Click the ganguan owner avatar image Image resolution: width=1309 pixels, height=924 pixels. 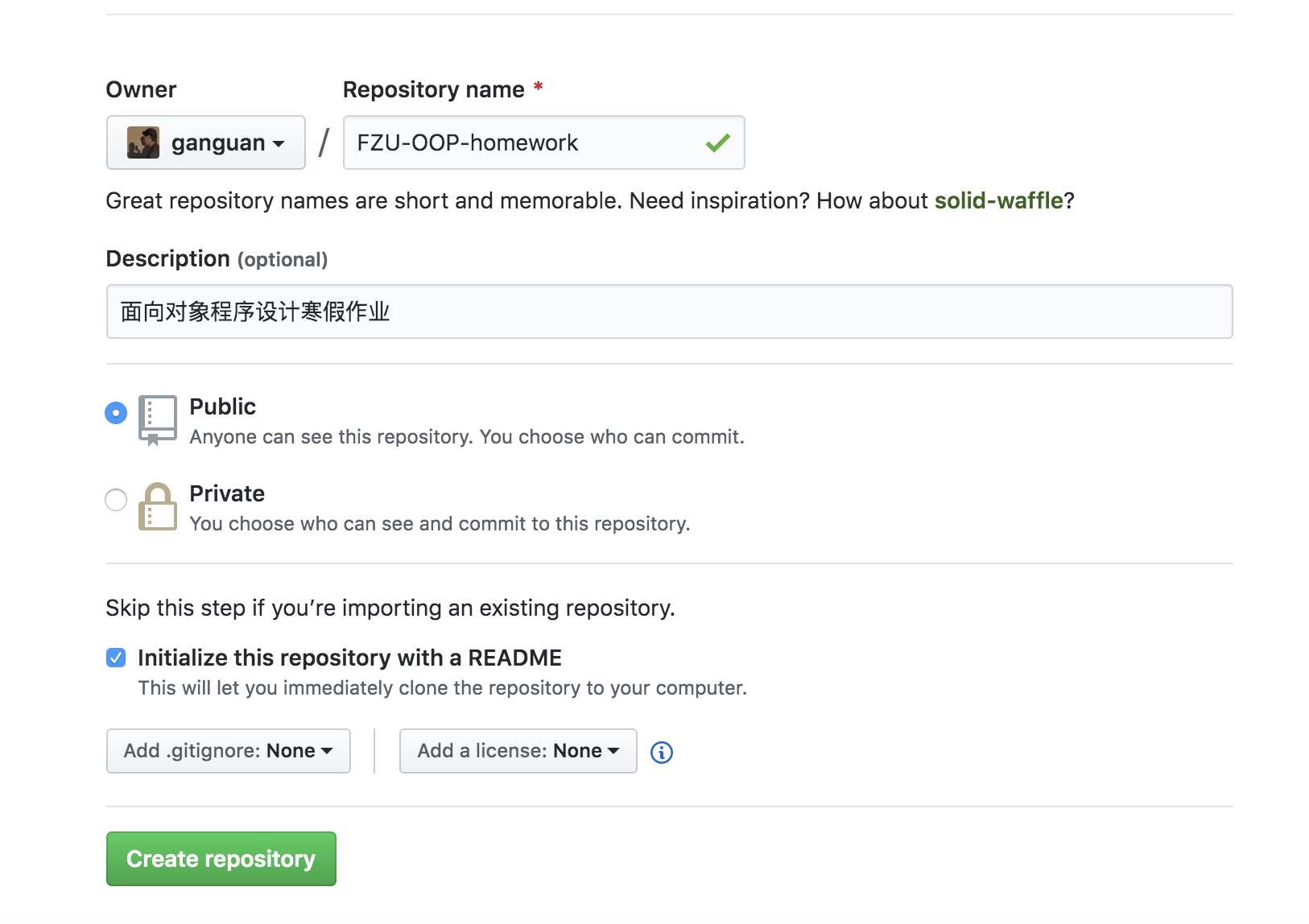point(143,142)
